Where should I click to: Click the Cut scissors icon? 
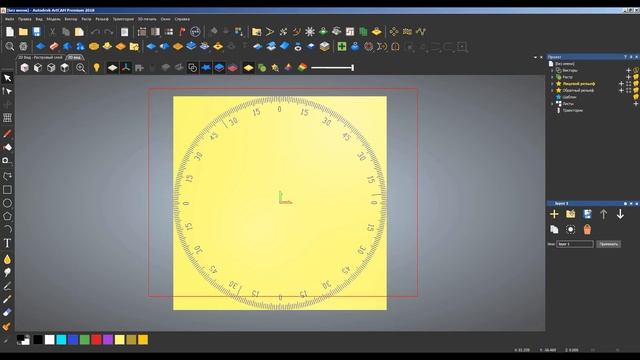click(53, 32)
